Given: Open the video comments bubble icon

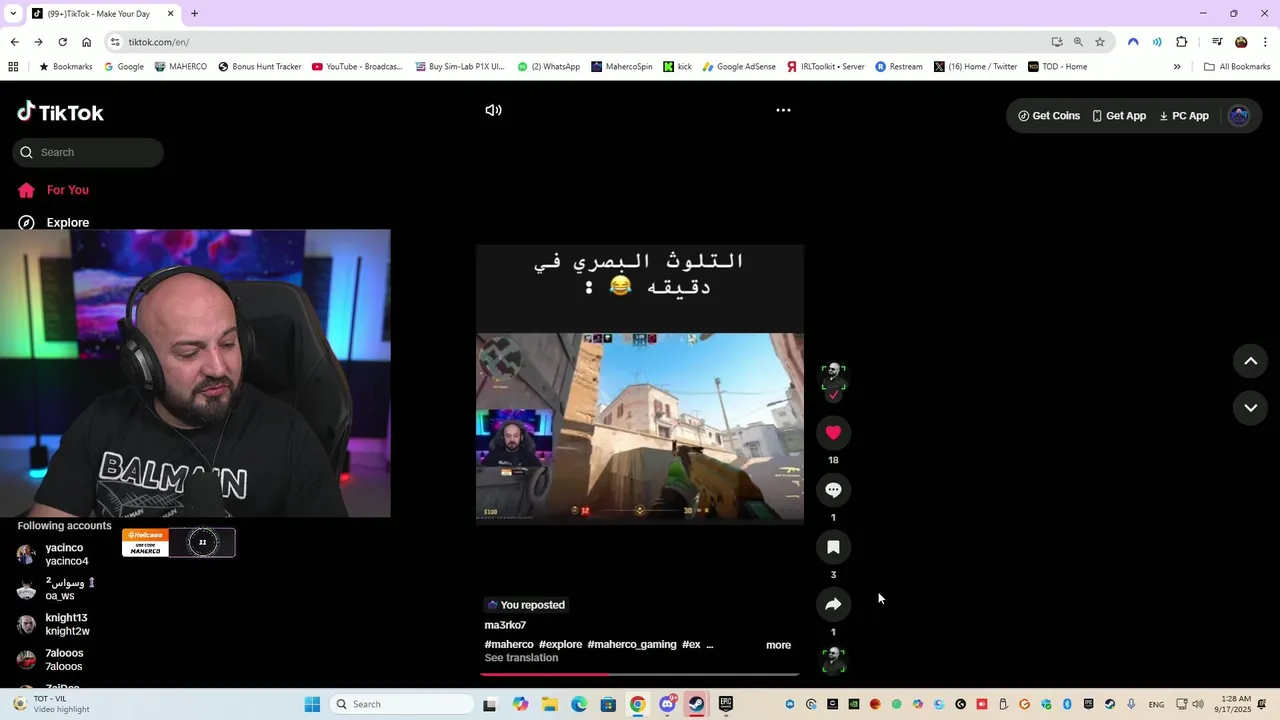Looking at the screenshot, I should (x=833, y=490).
